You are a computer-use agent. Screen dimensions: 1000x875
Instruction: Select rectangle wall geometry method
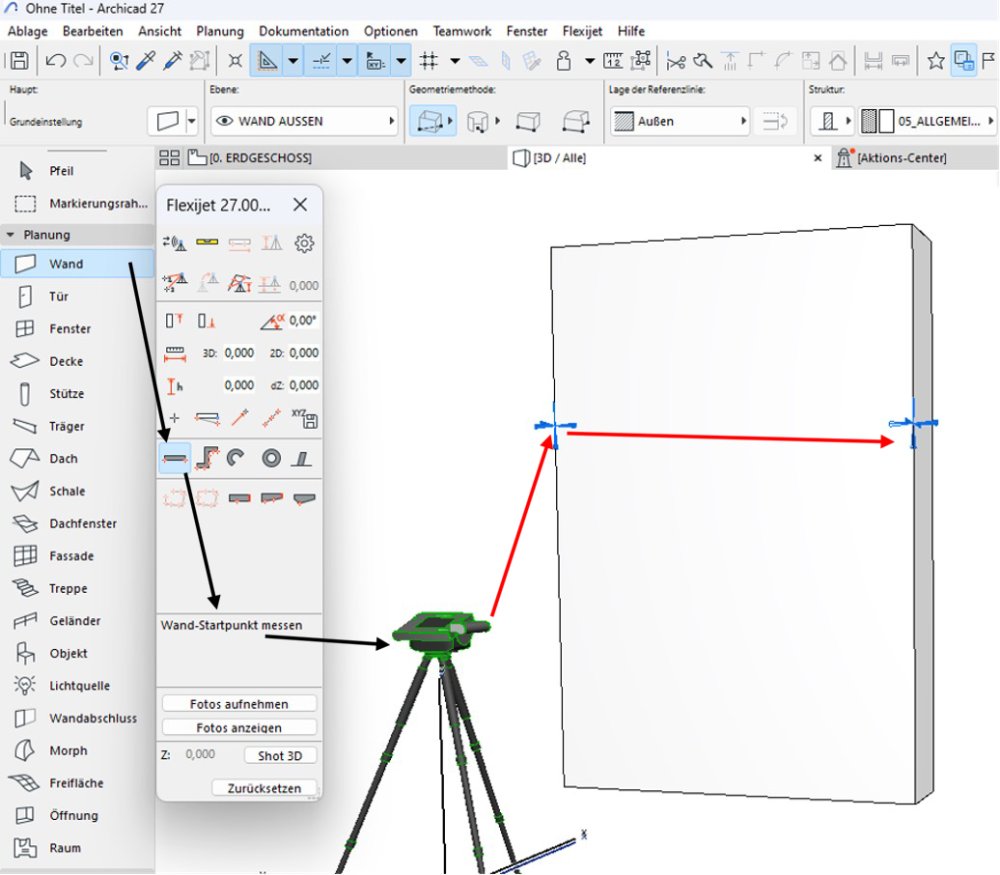click(x=527, y=121)
